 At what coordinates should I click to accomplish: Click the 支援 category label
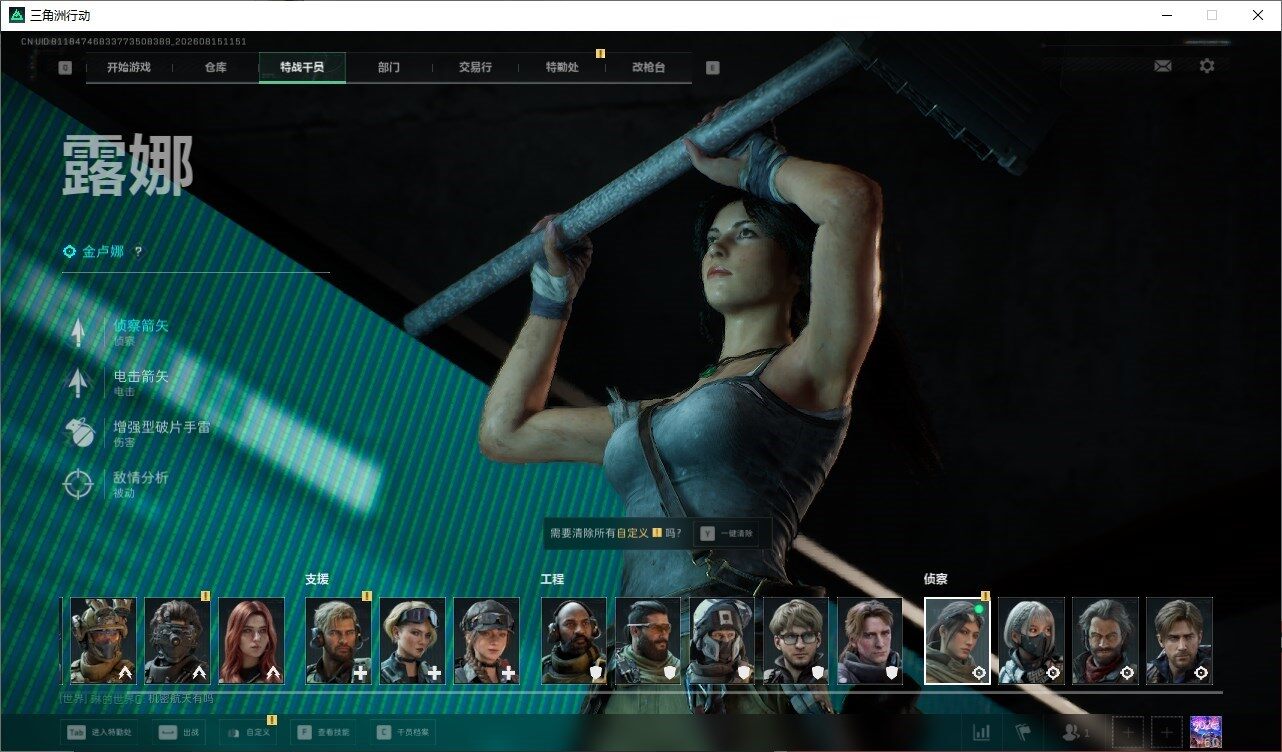coord(317,579)
